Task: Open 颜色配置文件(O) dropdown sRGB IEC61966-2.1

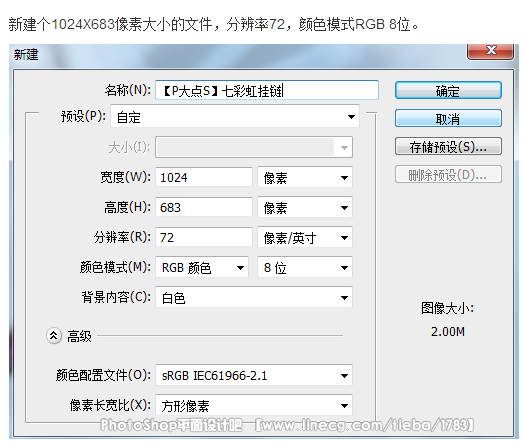Action: tap(254, 376)
